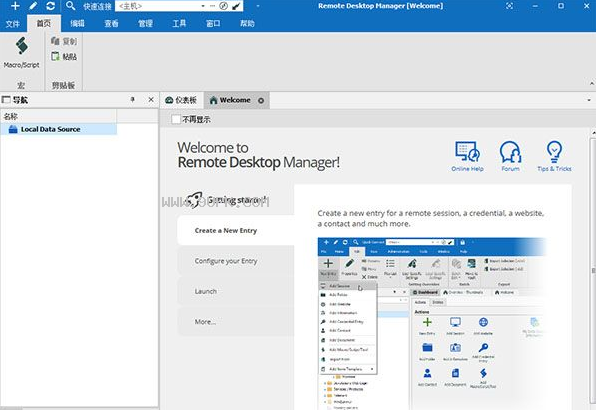The height and width of the screenshot is (410, 596).
Task: Select the Configure your Entry step
Action: [236, 261]
